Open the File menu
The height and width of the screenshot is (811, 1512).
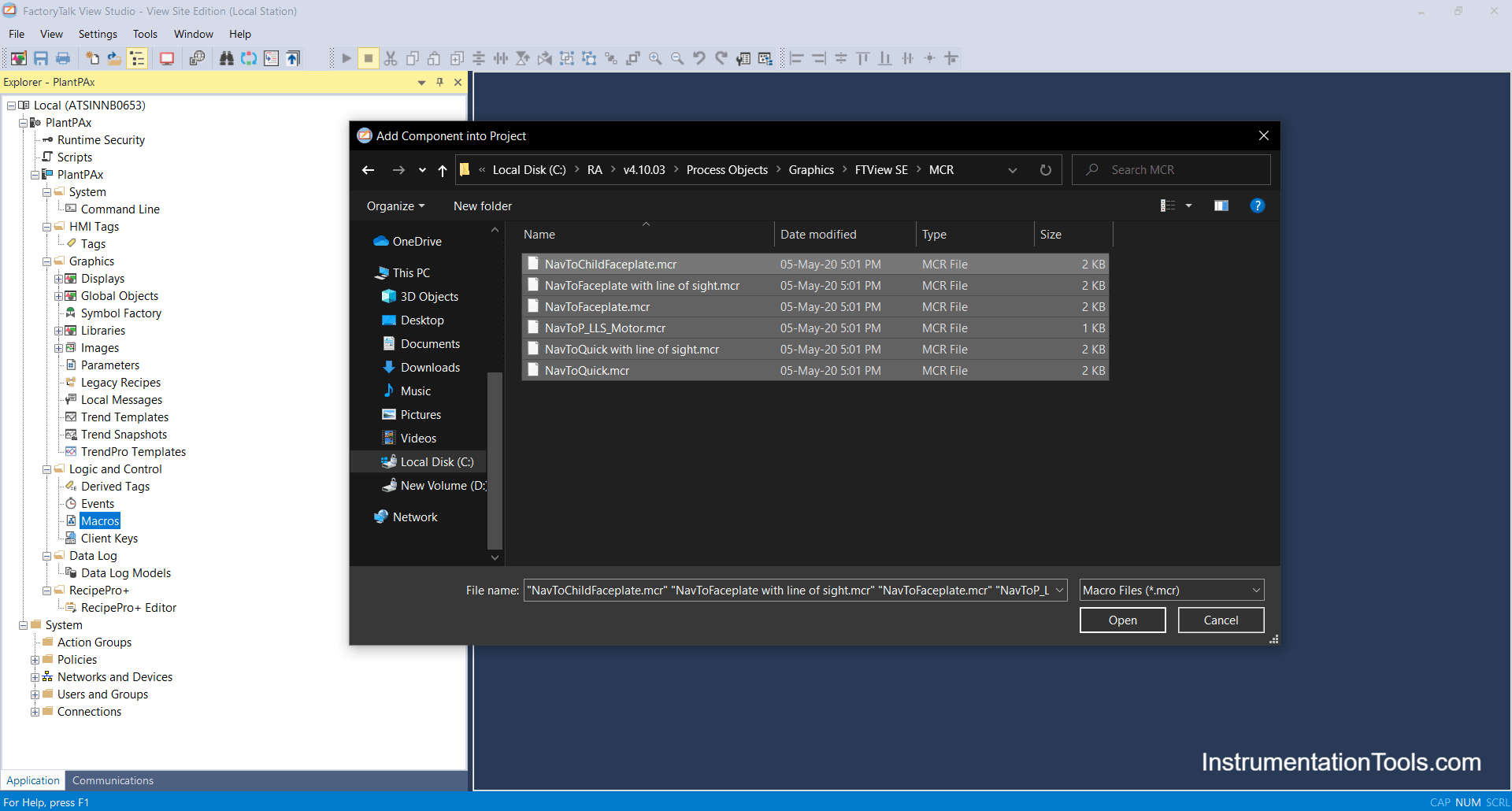pyautogui.click(x=17, y=34)
